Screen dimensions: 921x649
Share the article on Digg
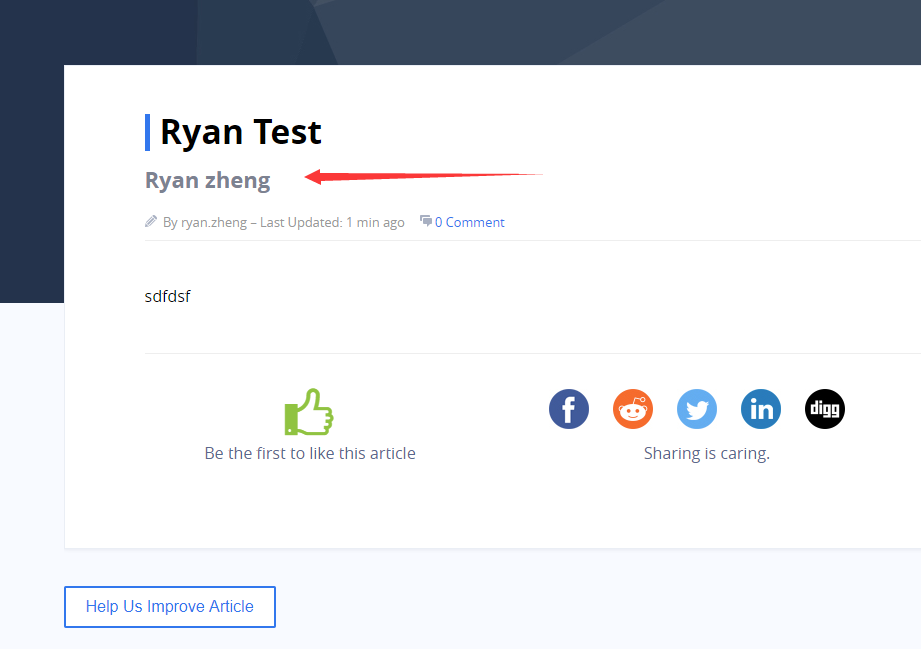825,409
